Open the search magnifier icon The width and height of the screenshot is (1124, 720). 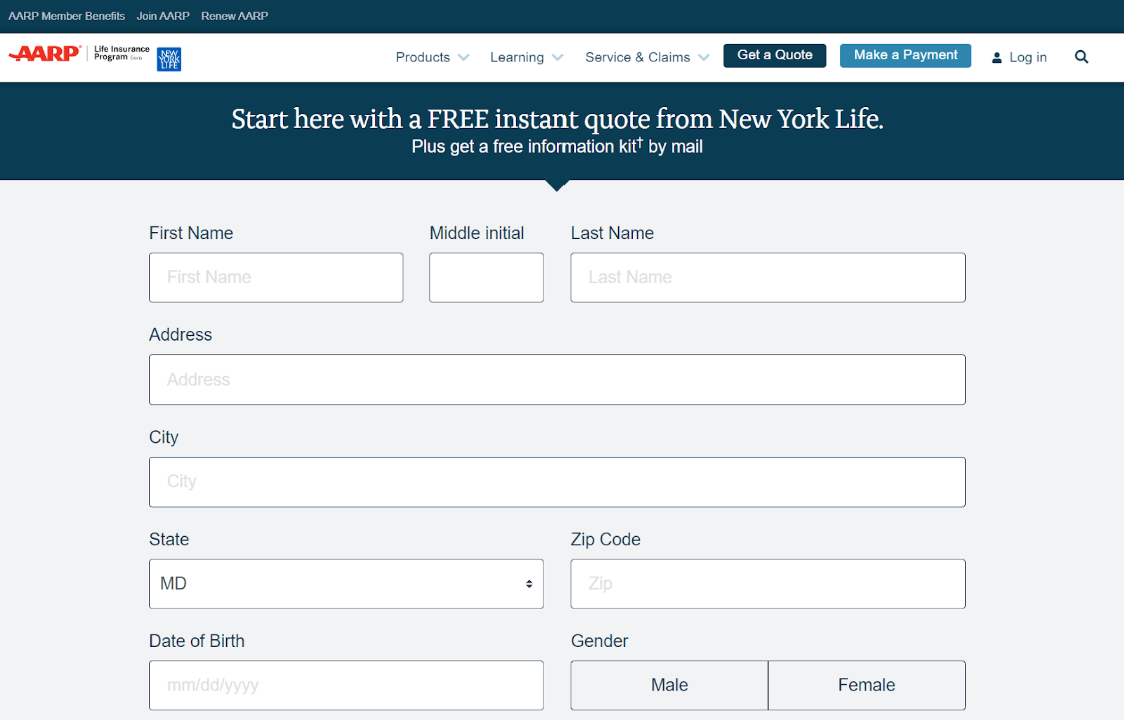click(x=1081, y=57)
